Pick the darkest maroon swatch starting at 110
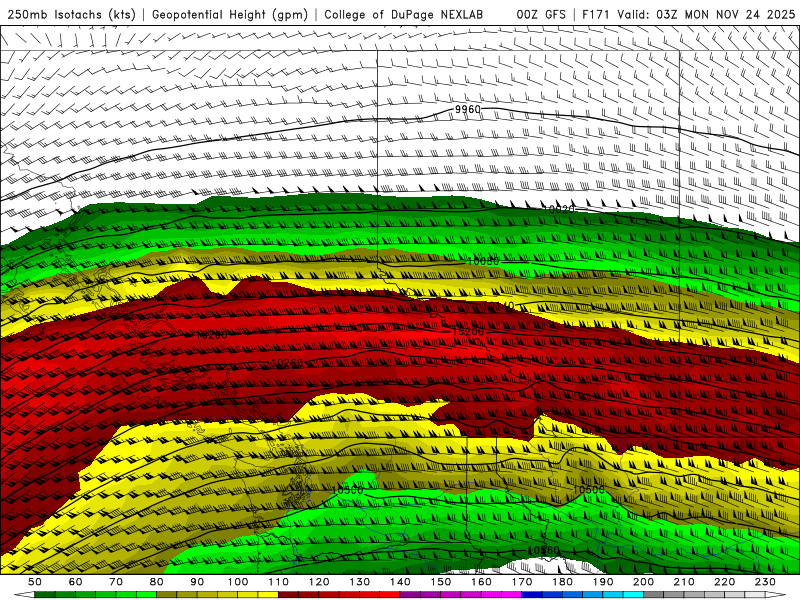 pos(289,595)
